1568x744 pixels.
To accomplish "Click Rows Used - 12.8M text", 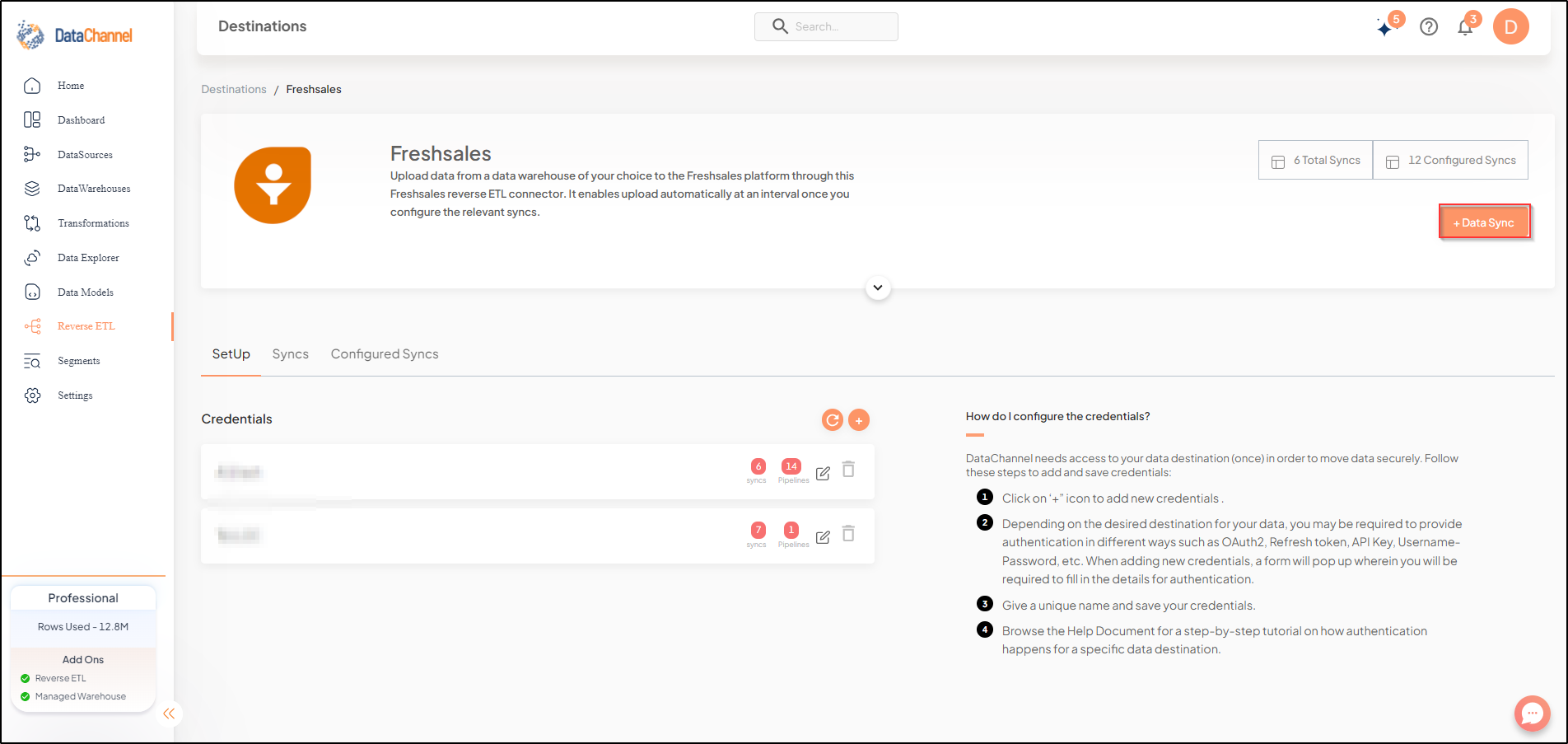I will [83, 627].
